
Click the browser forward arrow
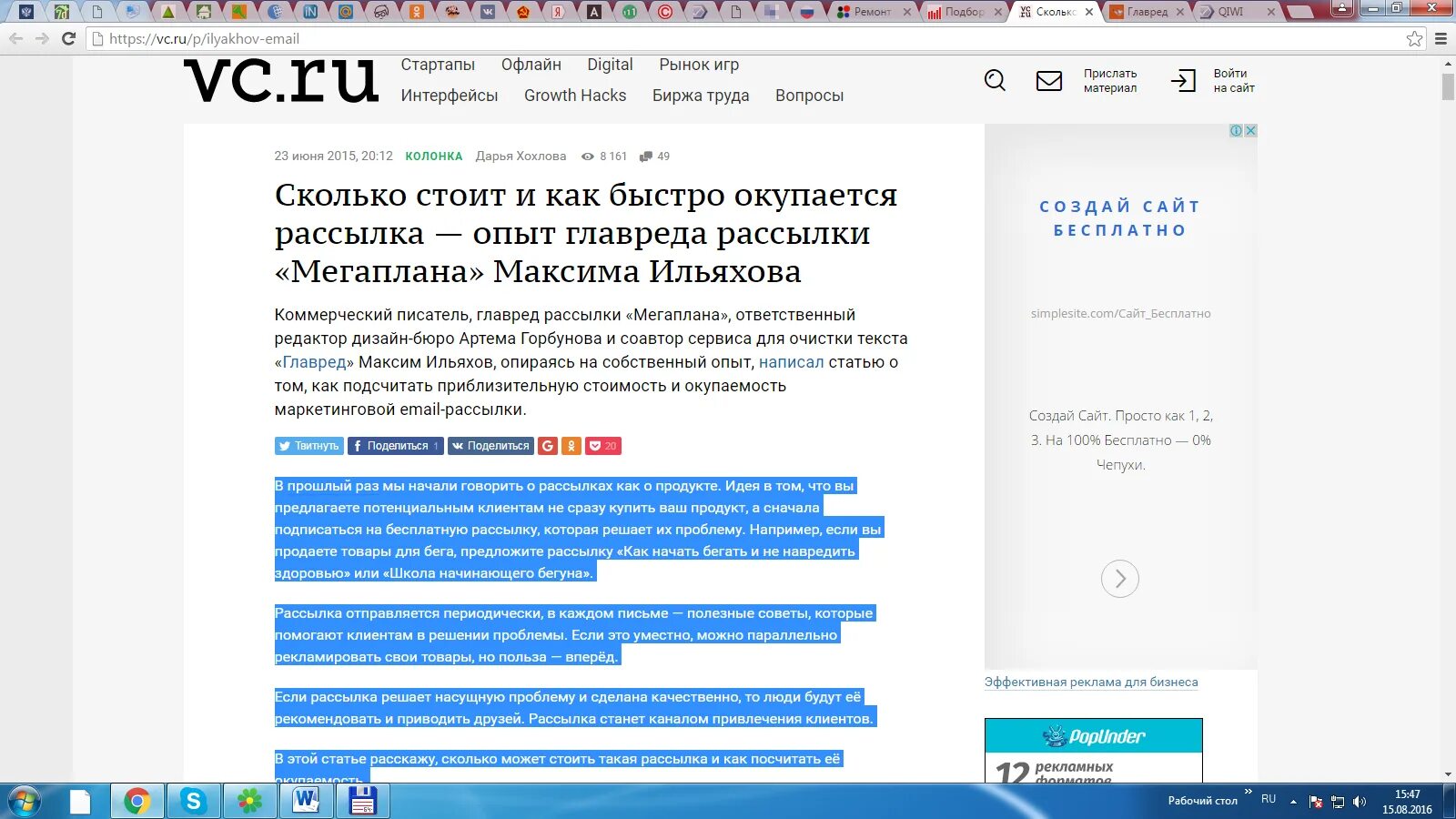click(42, 39)
